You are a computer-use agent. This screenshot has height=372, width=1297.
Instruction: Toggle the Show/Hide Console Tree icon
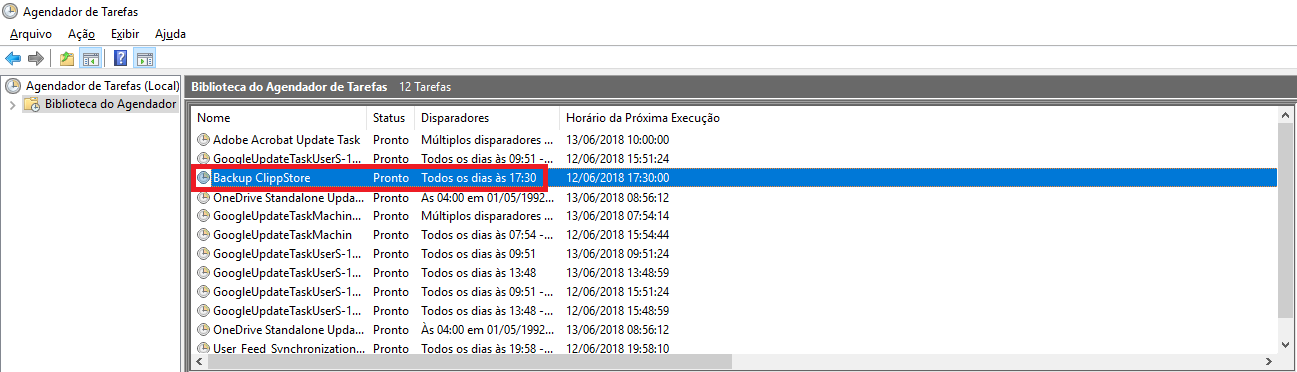(x=90, y=58)
